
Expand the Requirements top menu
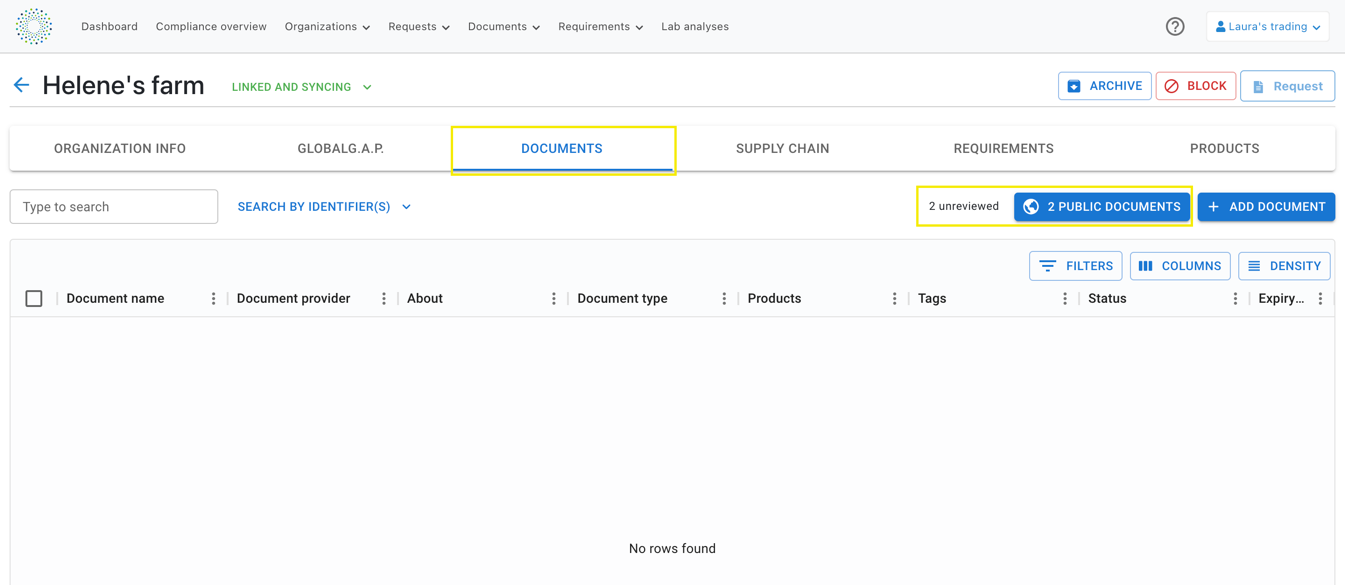point(600,27)
